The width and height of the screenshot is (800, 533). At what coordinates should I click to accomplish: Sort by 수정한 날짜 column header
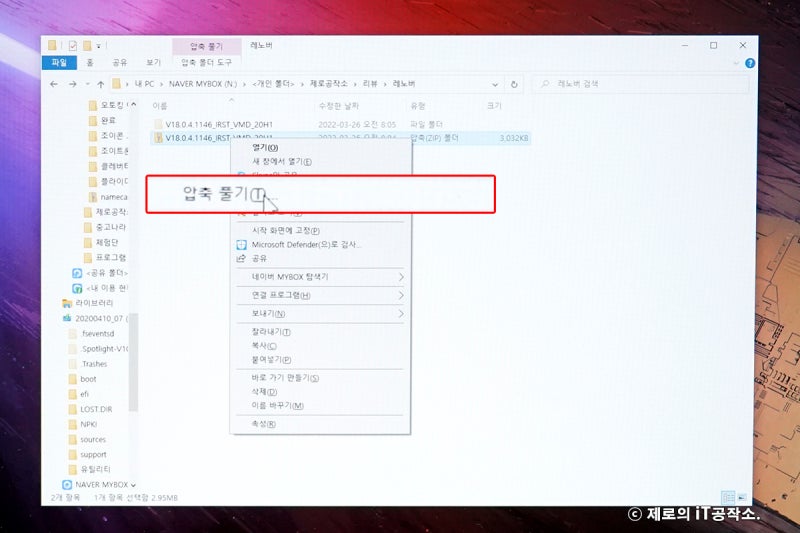click(338, 106)
